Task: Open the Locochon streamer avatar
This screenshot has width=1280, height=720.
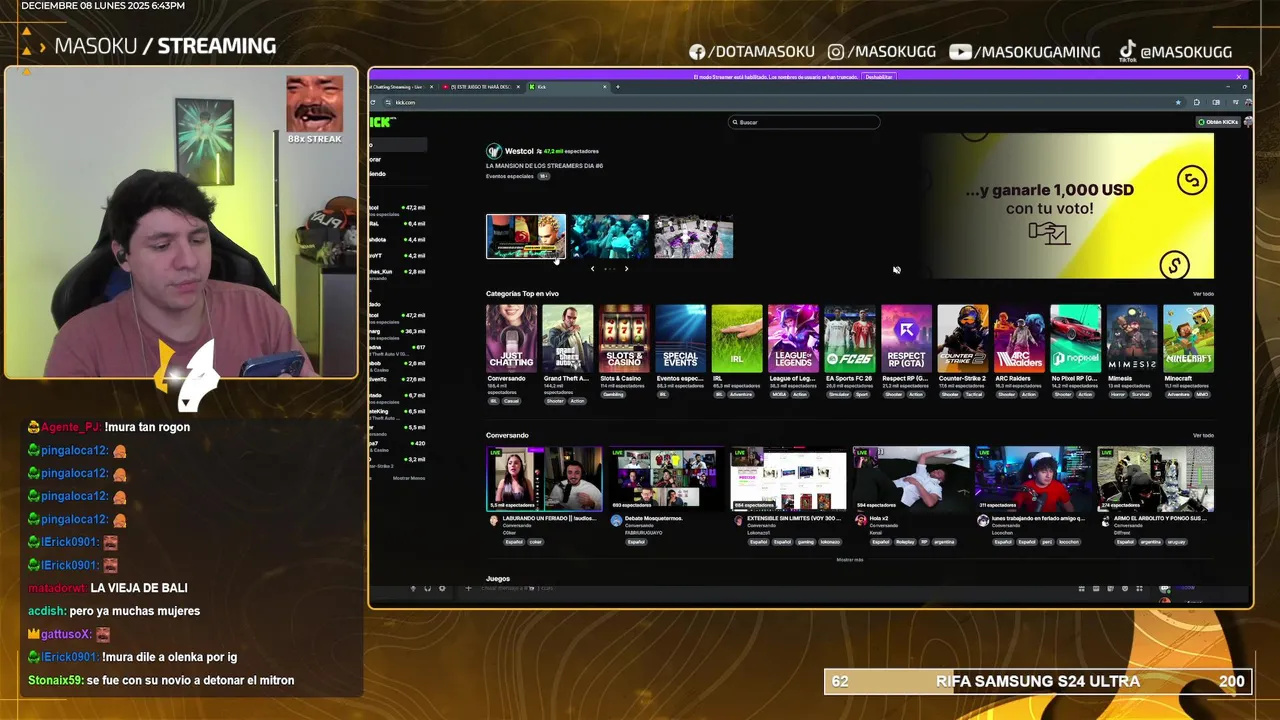Action: click(982, 521)
